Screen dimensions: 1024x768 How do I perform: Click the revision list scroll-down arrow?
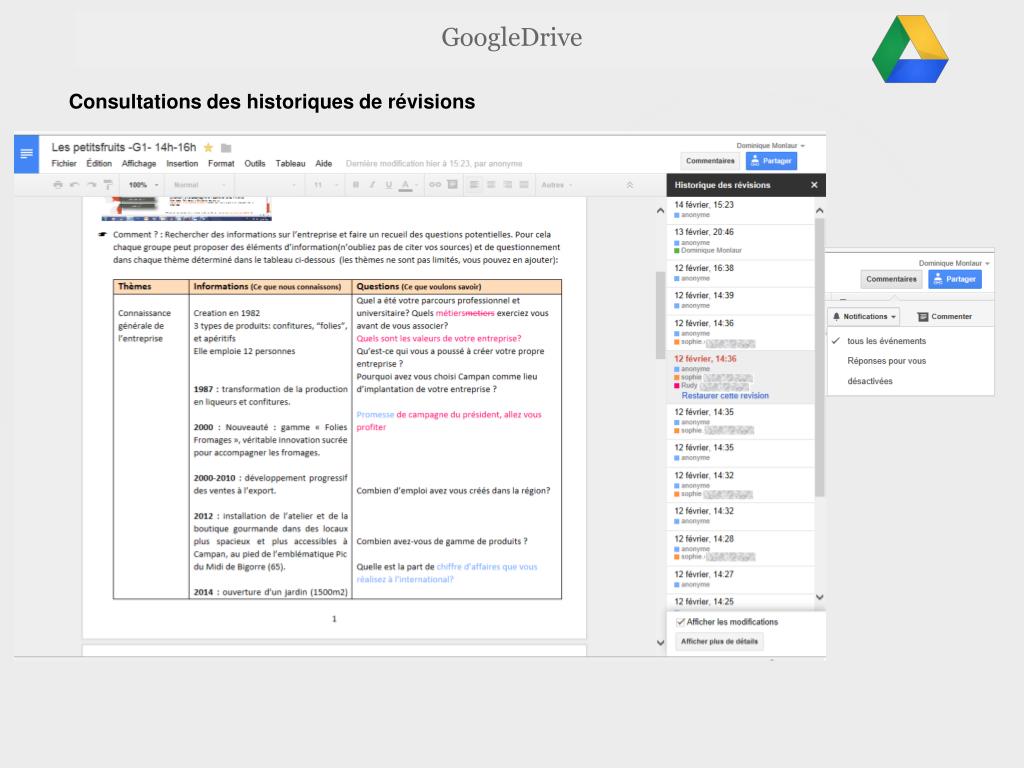820,597
